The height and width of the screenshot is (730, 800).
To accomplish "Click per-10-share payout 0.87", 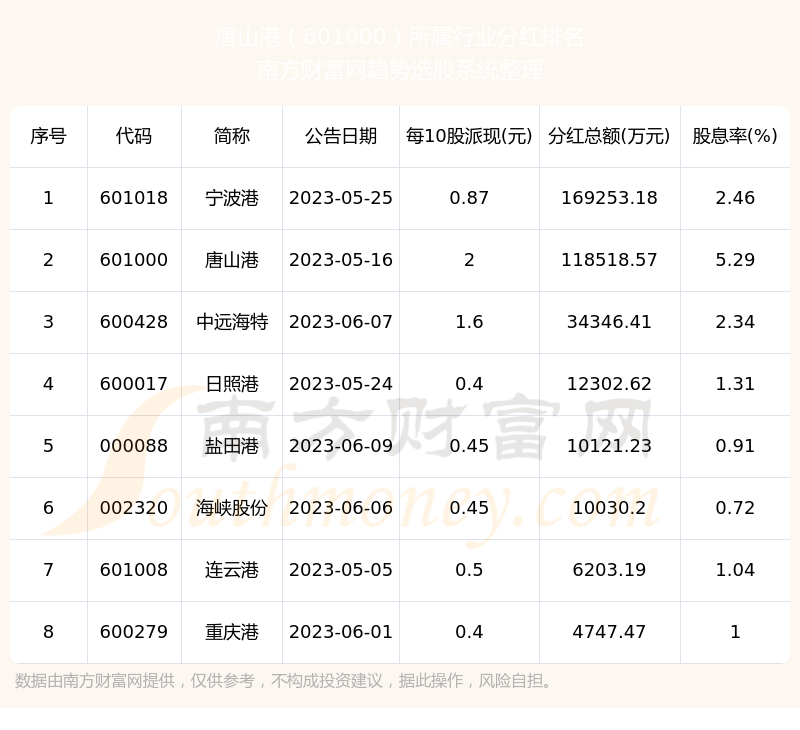I will 469,198.
